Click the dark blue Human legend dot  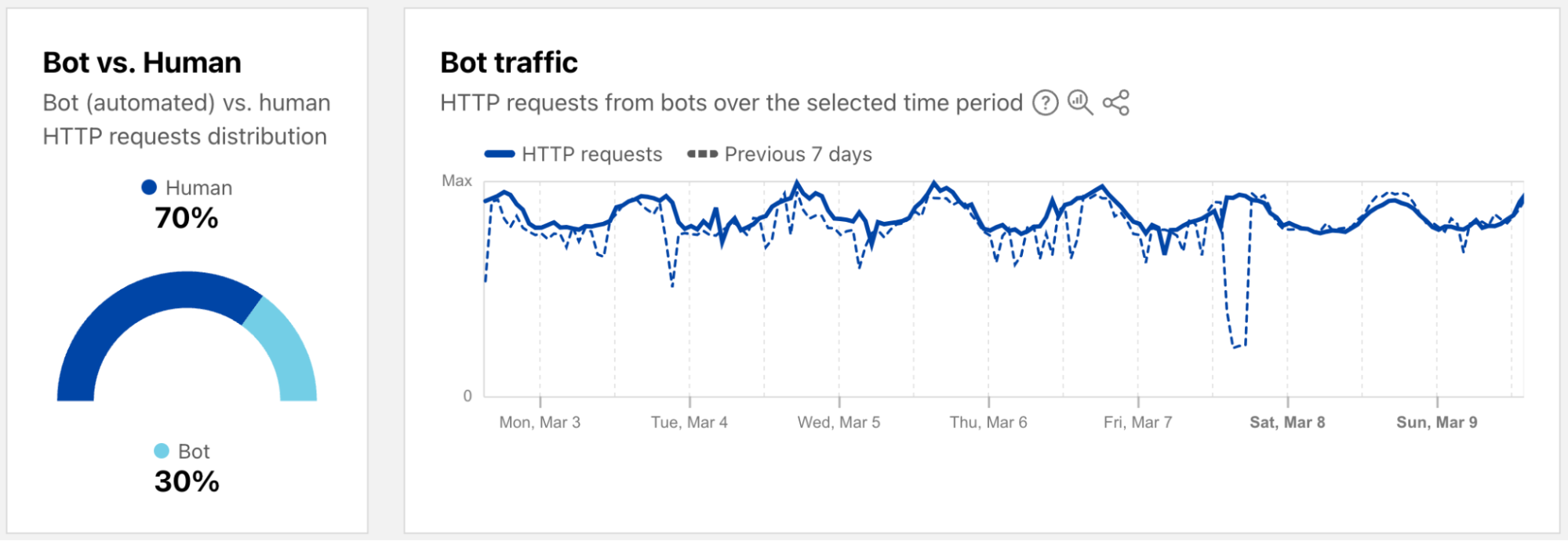click(149, 187)
